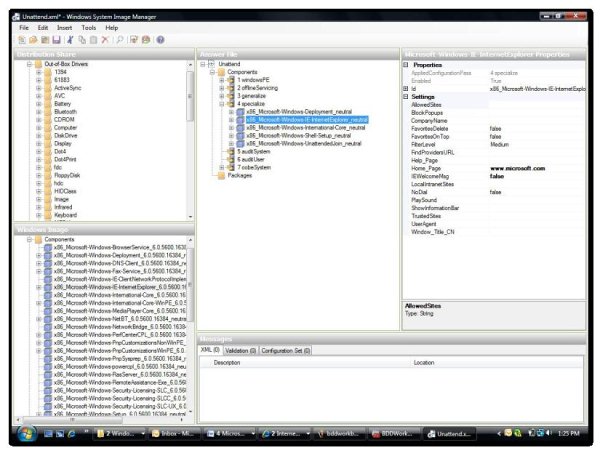
Task: Click the Validate Answer File toolbar icon
Action: pos(134,40)
